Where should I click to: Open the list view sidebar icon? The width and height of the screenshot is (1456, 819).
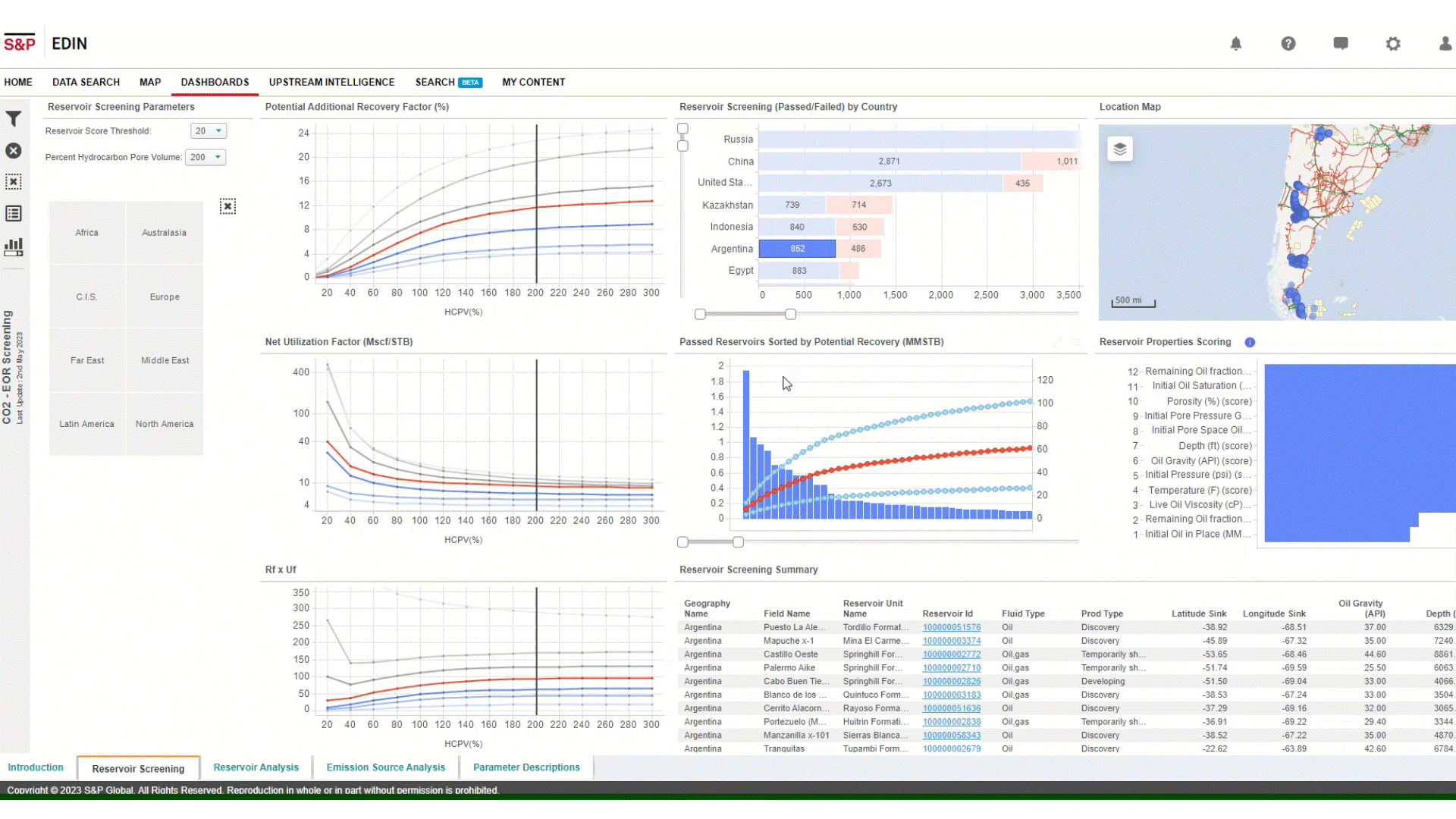(x=14, y=214)
